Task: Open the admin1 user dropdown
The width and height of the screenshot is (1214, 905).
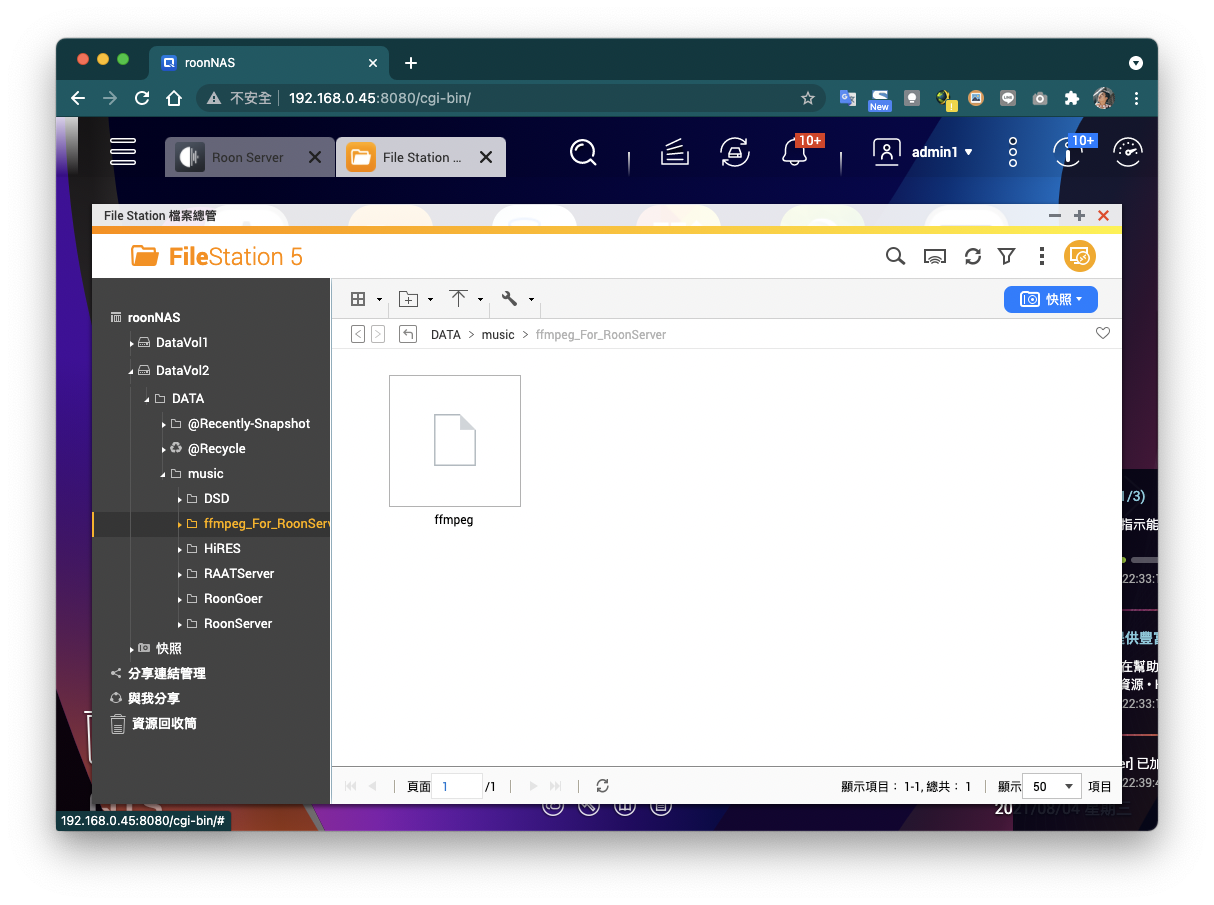Action: point(924,152)
